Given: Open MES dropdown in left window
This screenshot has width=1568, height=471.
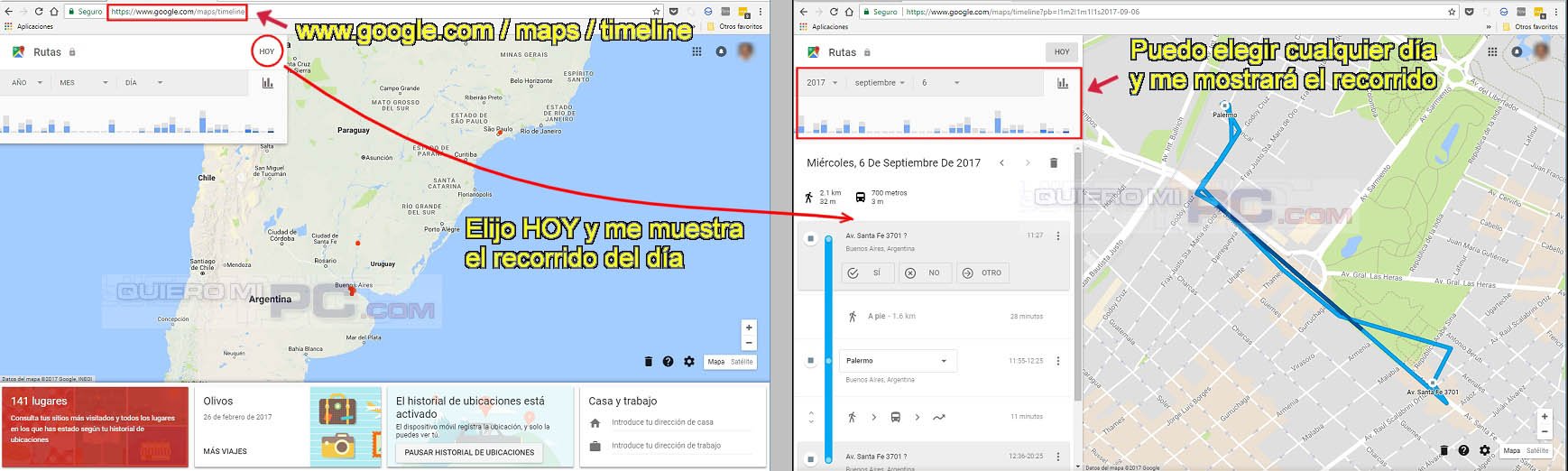Looking at the screenshot, I should pos(83,82).
